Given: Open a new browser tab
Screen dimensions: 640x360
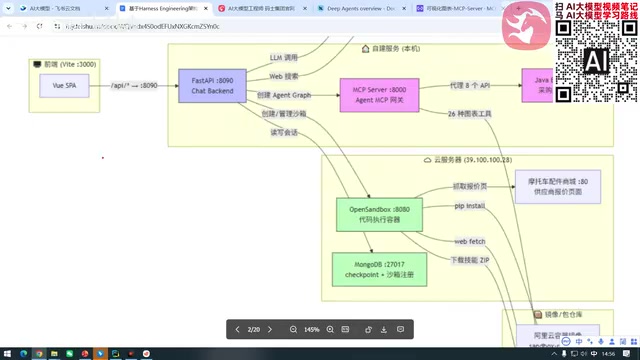Looking at the screenshot, I should click(518, 8).
